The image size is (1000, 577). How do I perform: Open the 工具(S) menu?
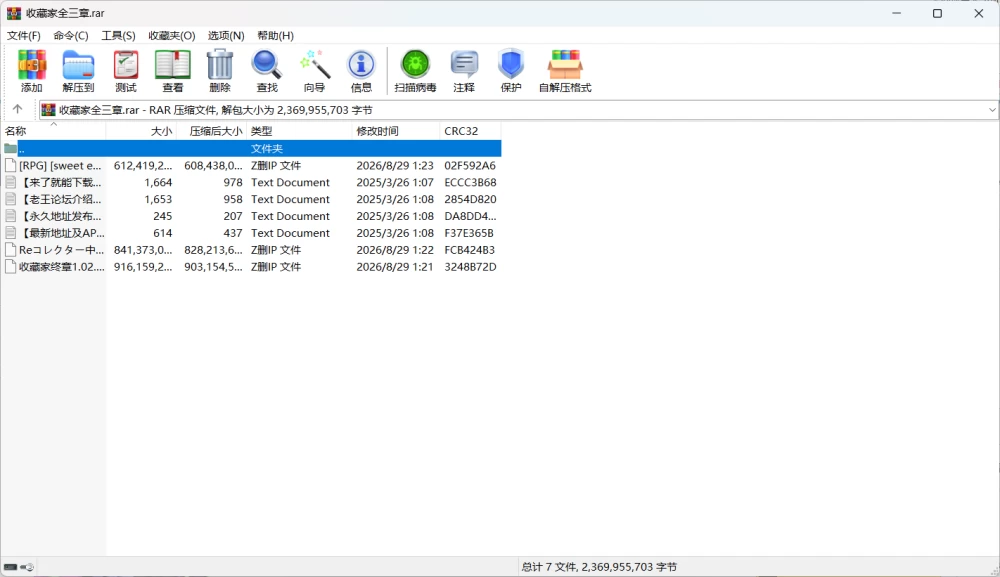(x=119, y=36)
